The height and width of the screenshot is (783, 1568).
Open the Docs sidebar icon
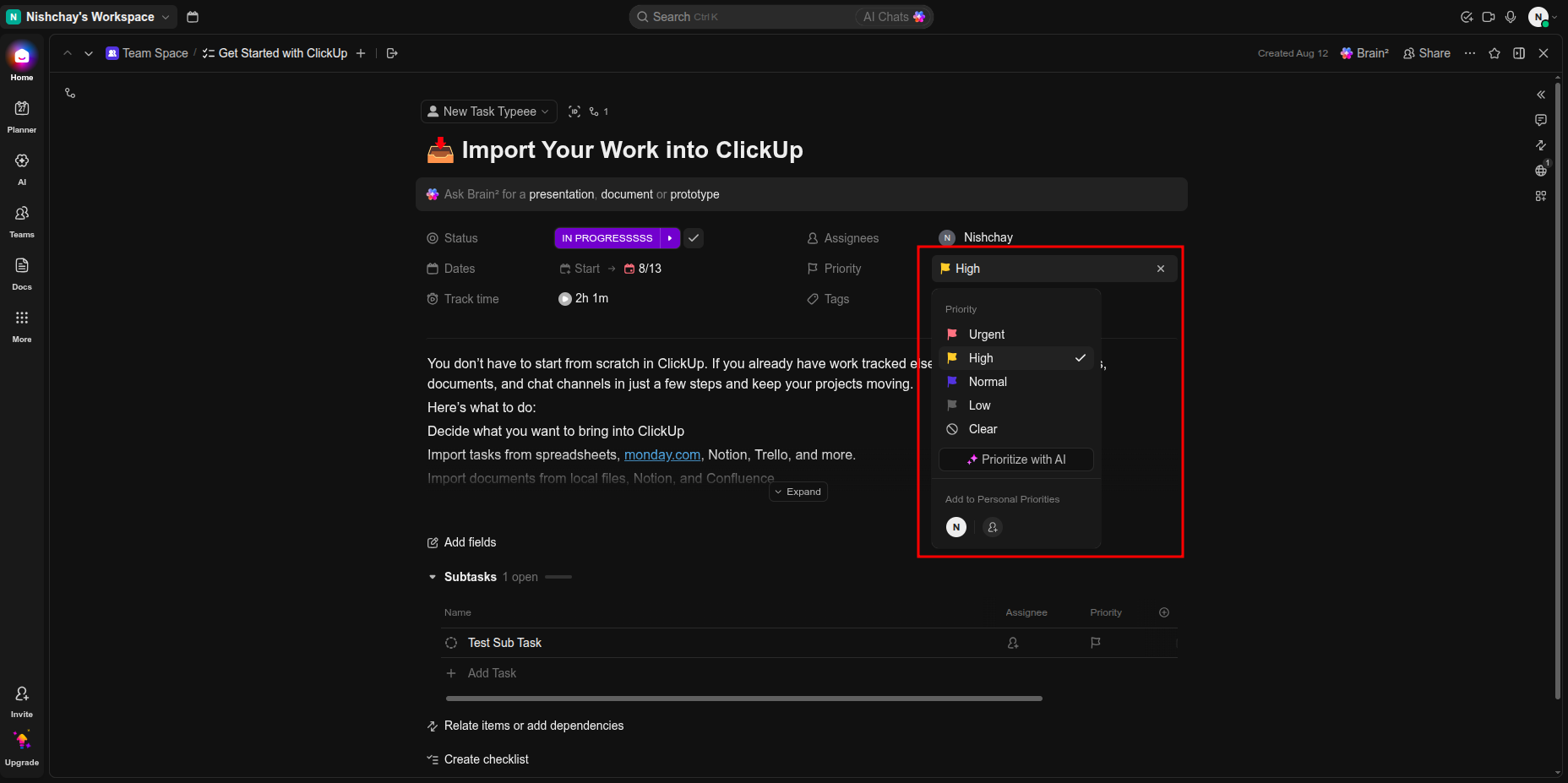pos(22,273)
